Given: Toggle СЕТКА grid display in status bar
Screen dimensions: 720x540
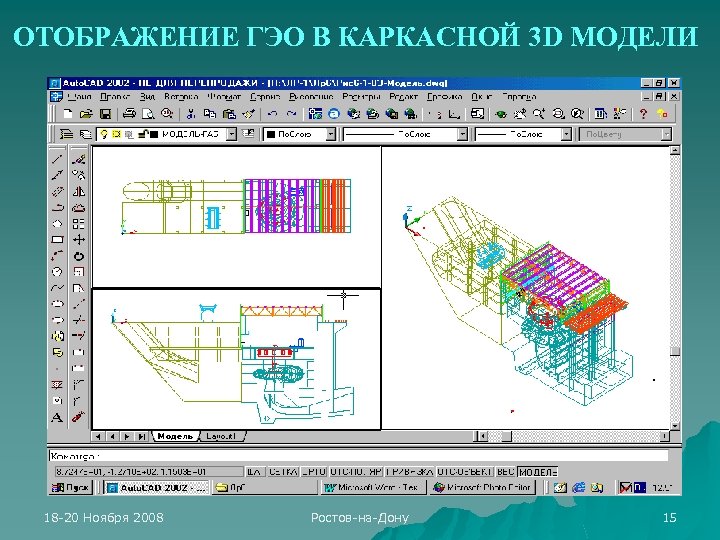Looking at the screenshot, I should tap(283, 472).
